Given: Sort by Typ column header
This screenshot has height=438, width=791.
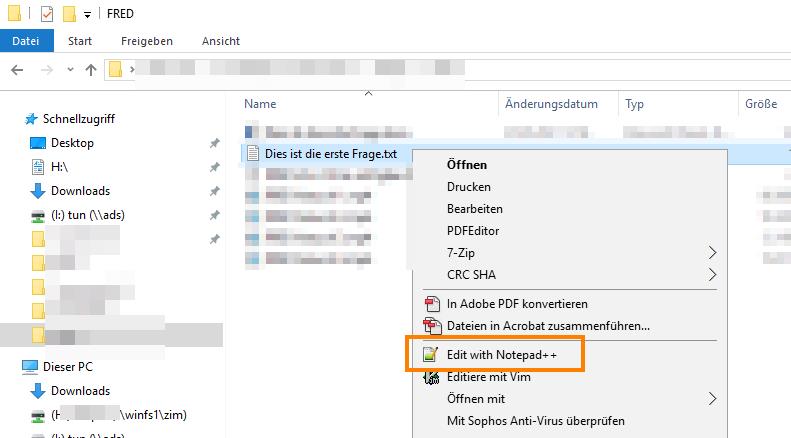Looking at the screenshot, I should point(634,104).
